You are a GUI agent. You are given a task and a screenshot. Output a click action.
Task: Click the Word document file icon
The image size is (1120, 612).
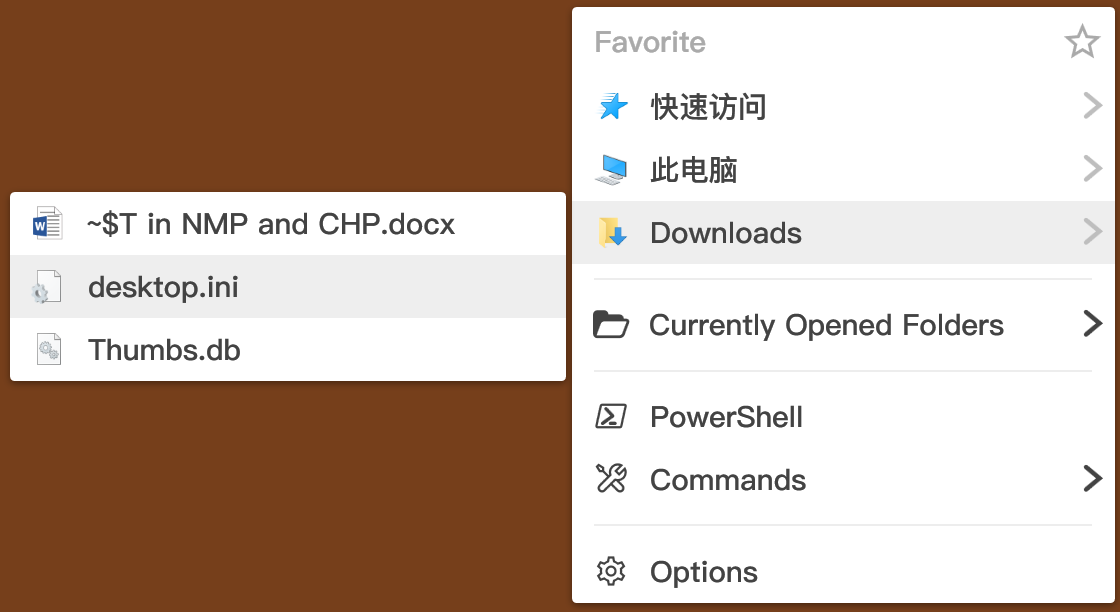[x=48, y=224]
